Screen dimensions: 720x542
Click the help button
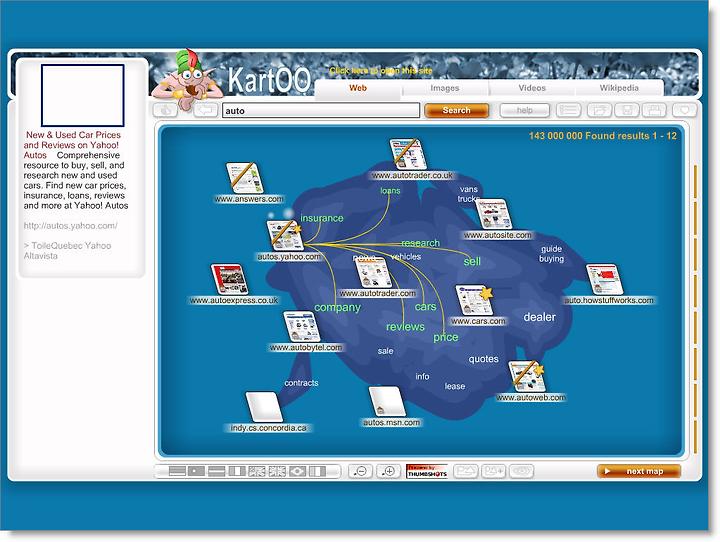pyautogui.click(x=524, y=110)
